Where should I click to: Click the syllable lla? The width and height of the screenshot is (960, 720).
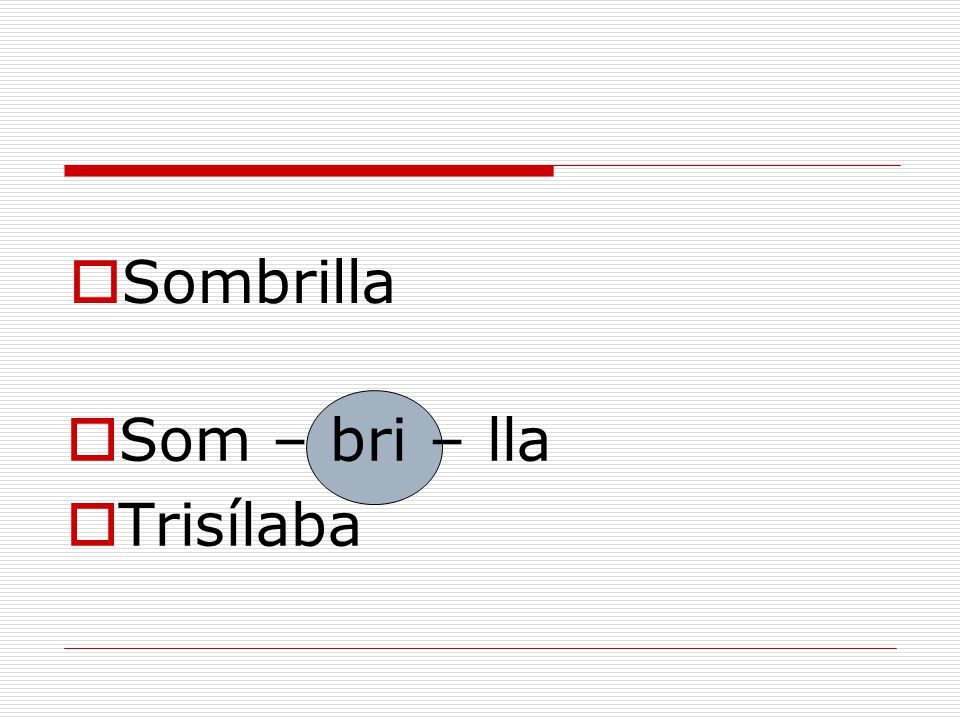(518, 439)
